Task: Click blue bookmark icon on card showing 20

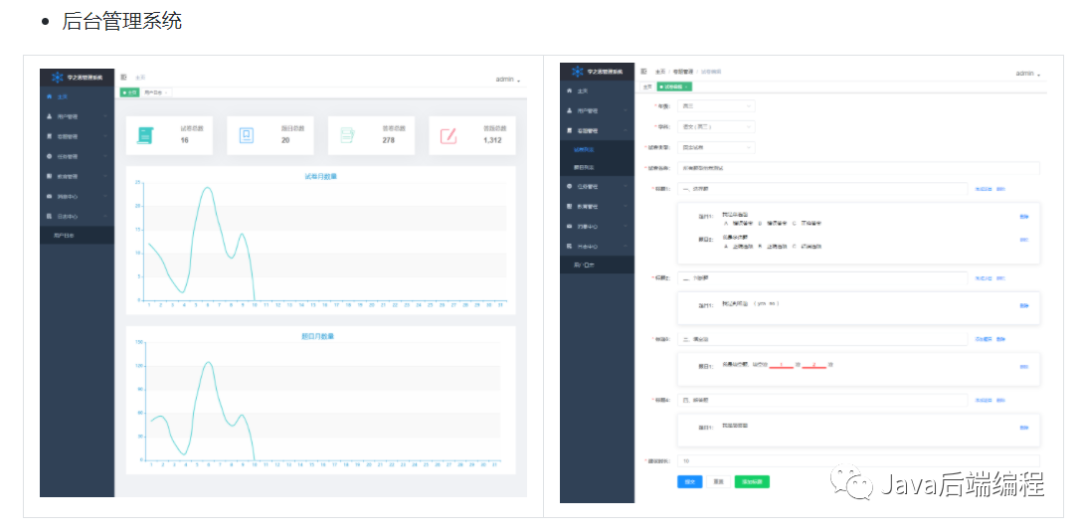Action: pos(246,135)
